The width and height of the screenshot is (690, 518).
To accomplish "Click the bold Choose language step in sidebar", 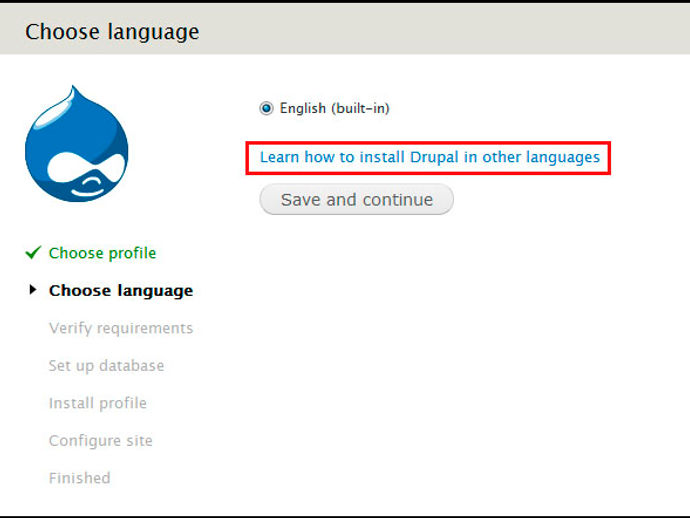I will pyautogui.click(x=121, y=291).
